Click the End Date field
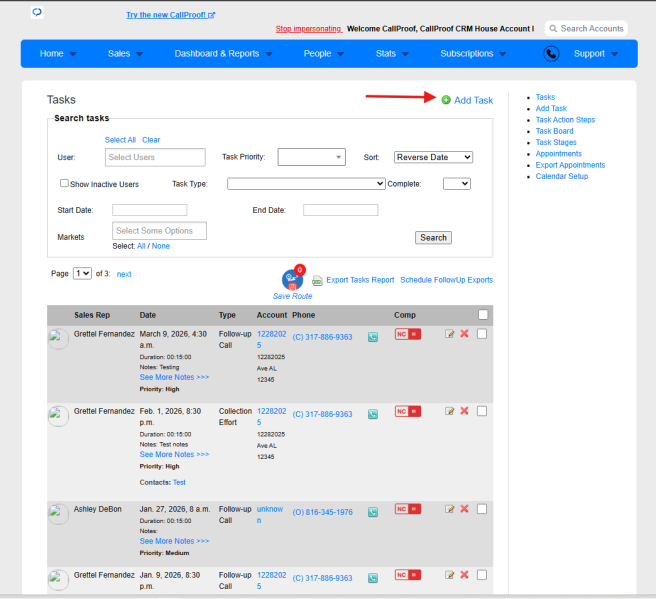 (x=341, y=210)
